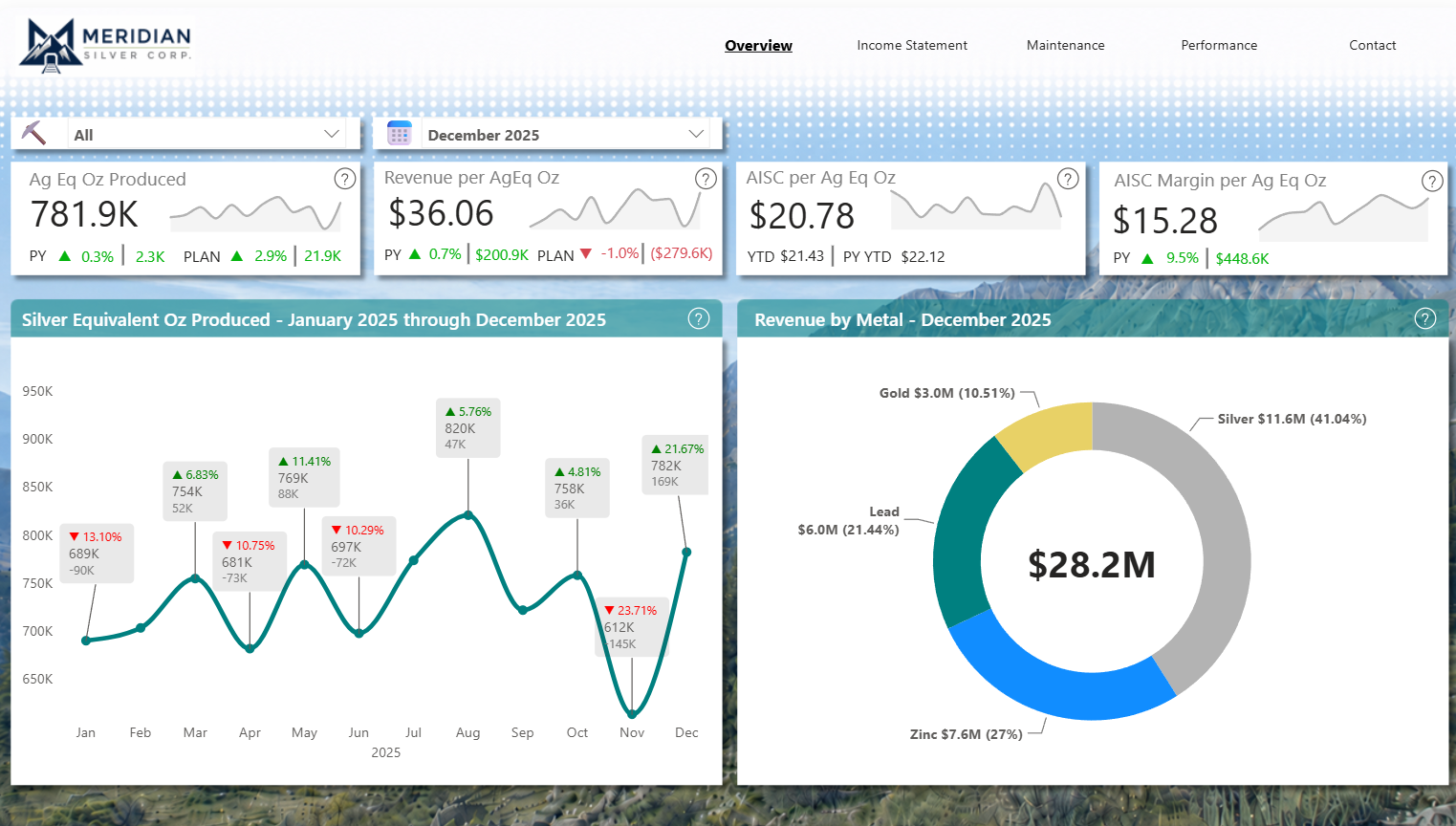Switch to Maintenance tab
This screenshot has height=826, width=1456.
(1065, 45)
